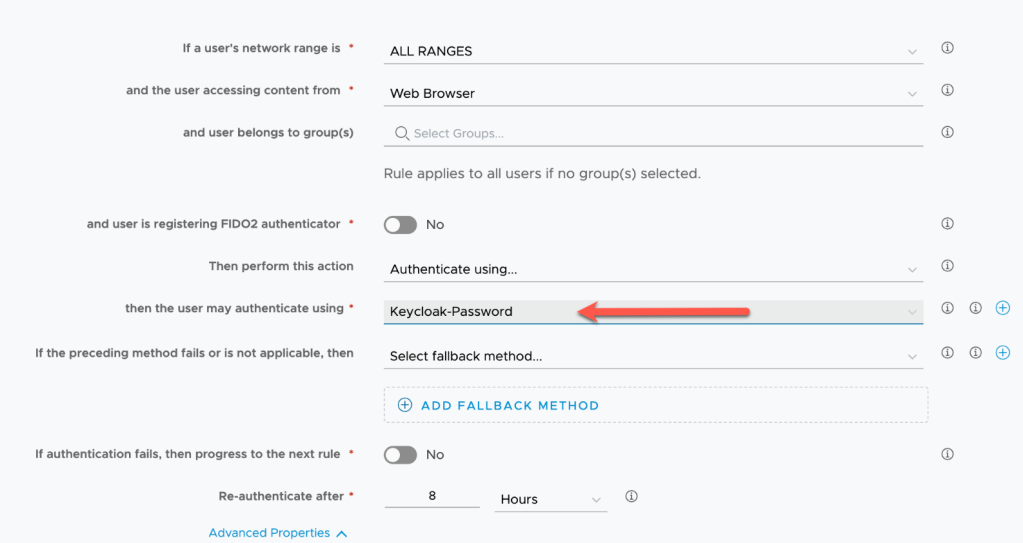This screenshot has width=1023, height=543.
Task: Click ADD FALLBACK METHOD button
Action: click(x=499, y=405)
